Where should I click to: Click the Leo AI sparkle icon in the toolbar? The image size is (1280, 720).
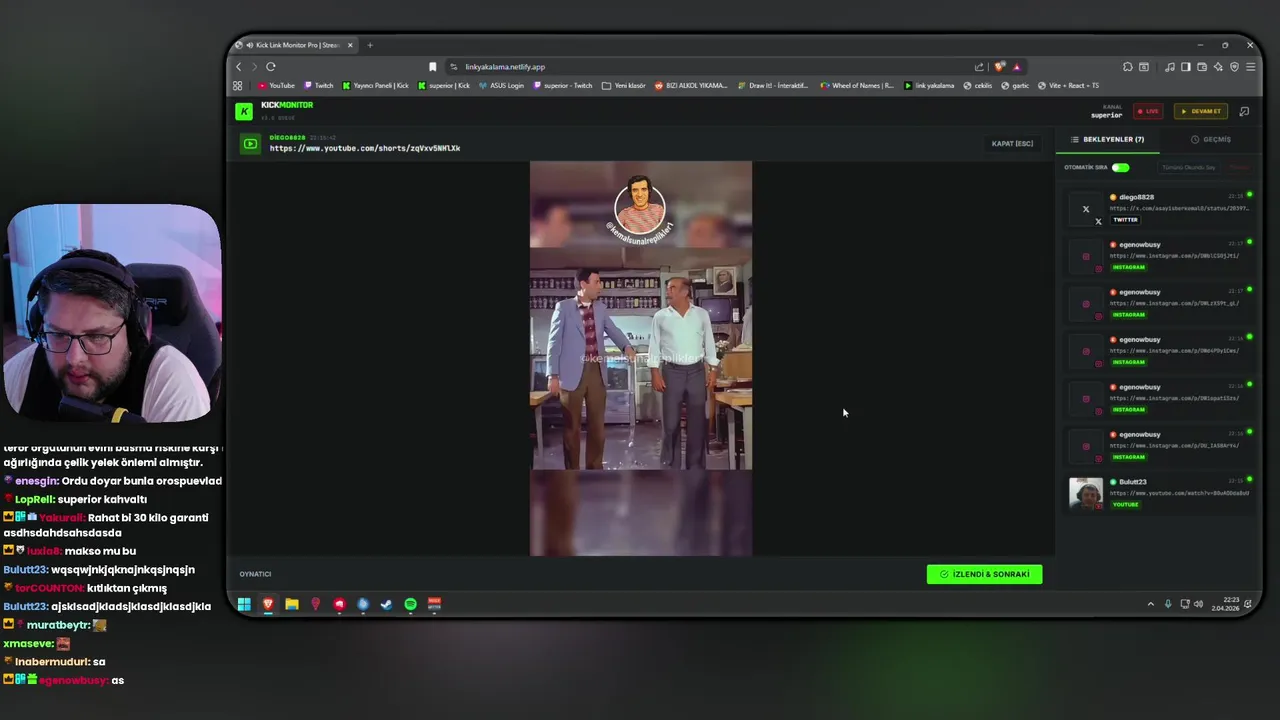coord(1218,67)
